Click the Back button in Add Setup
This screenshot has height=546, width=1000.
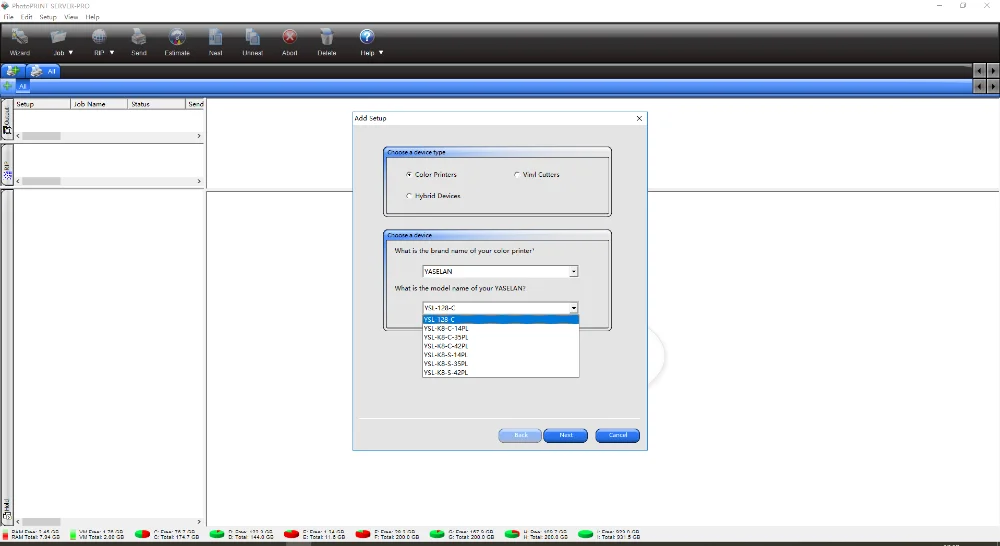pos(520,435)
